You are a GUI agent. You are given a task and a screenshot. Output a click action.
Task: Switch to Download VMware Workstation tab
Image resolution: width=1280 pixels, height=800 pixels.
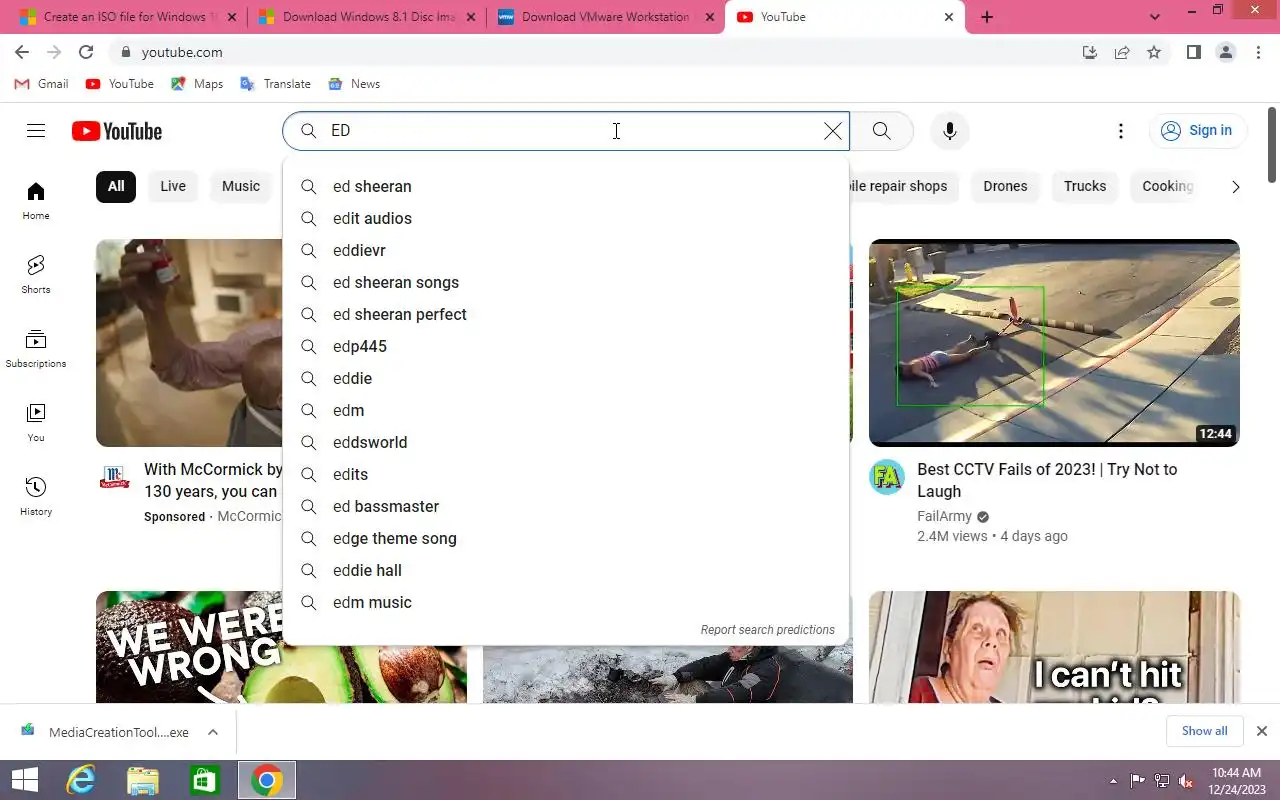pos(606,17)
